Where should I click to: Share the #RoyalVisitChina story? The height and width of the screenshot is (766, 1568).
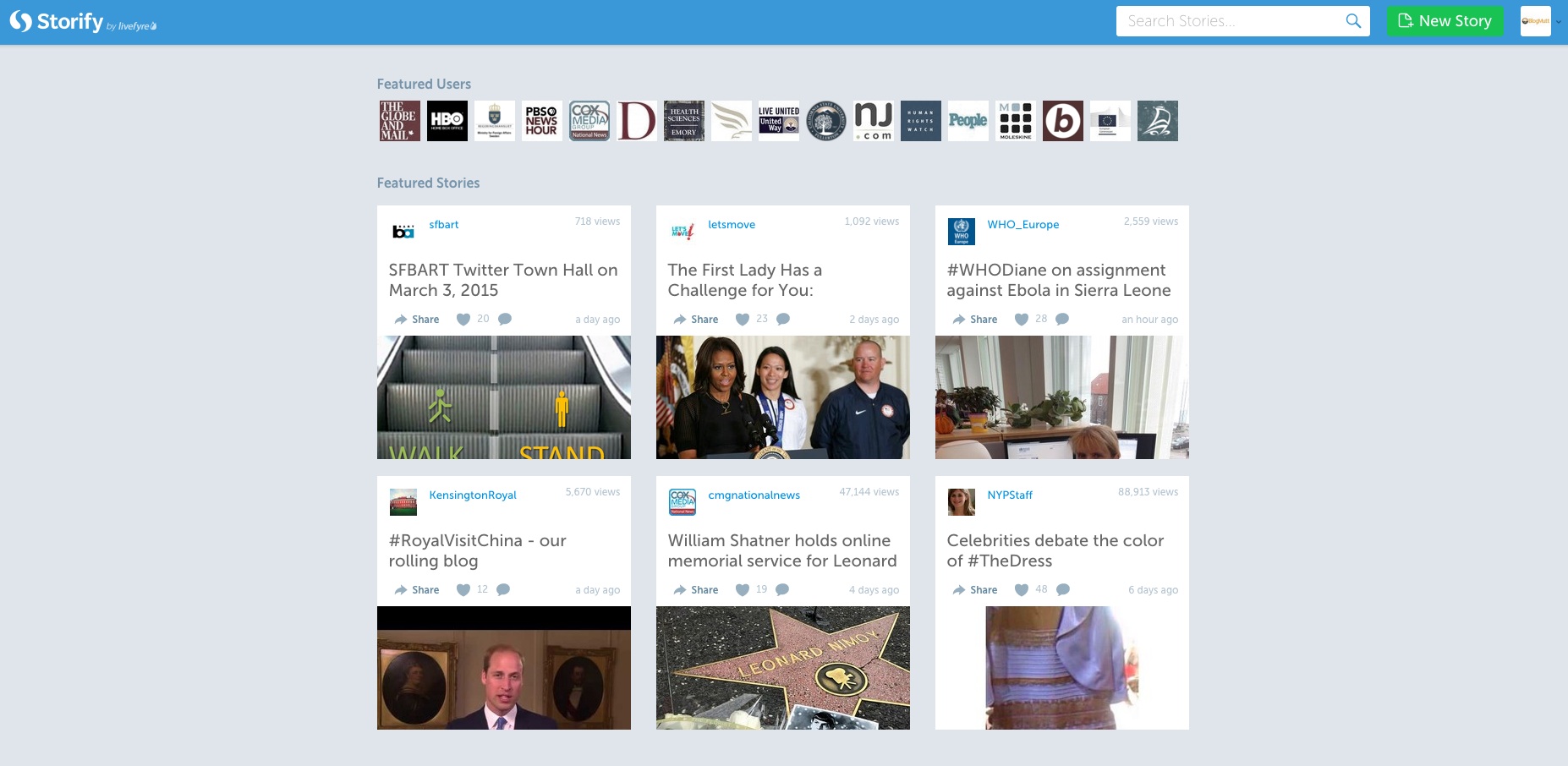click(x=417, y=590)
